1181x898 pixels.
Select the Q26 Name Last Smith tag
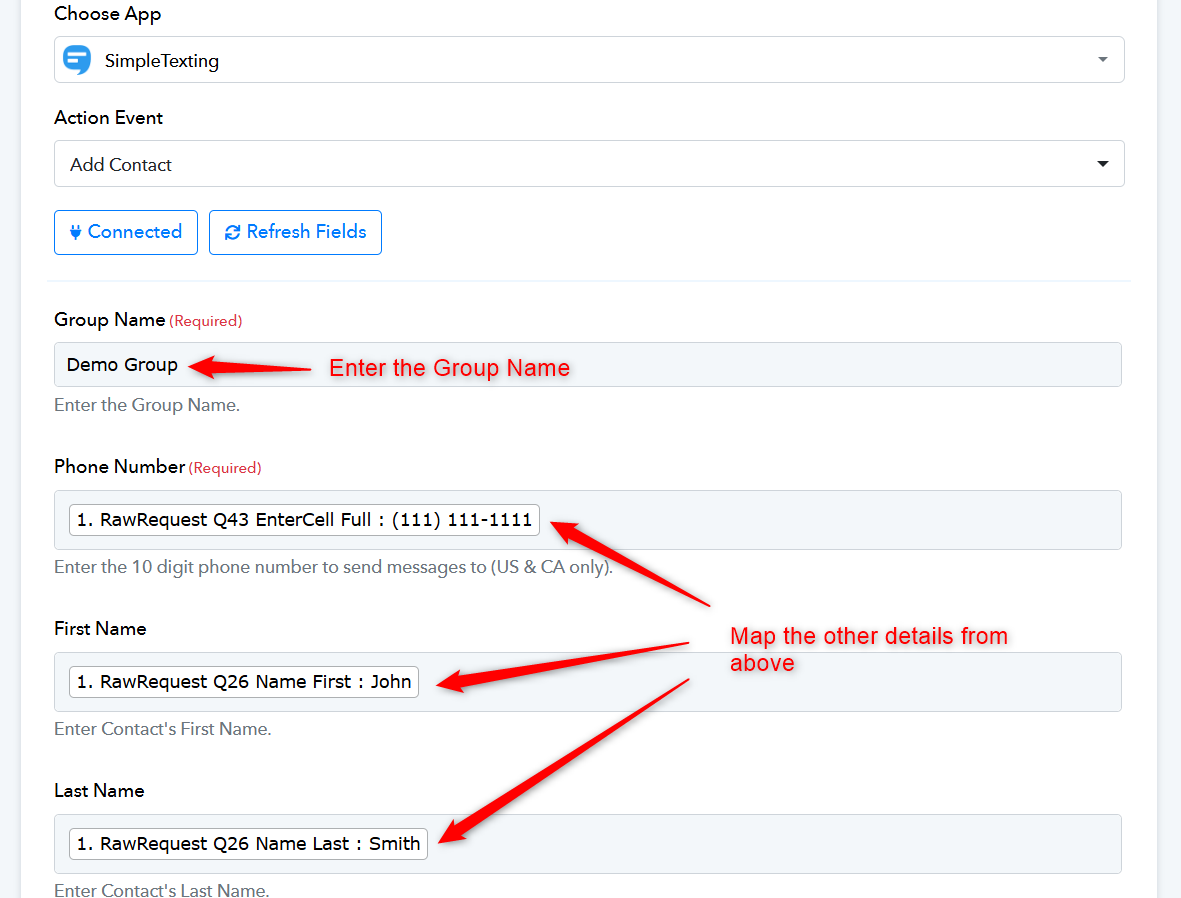coord(248,844)
